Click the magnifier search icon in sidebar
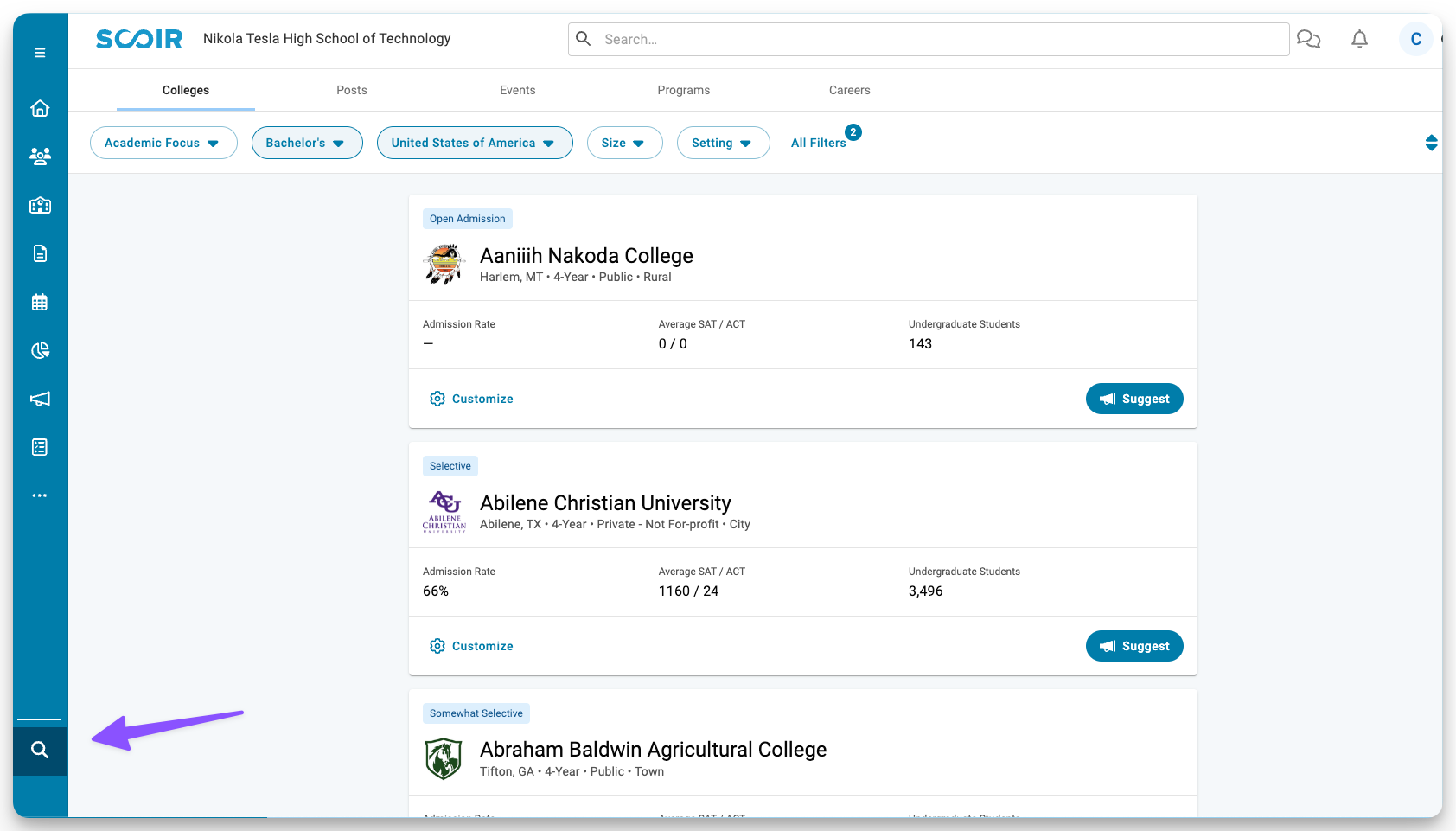Screen dimensions: 1456x831 (40, 750)
